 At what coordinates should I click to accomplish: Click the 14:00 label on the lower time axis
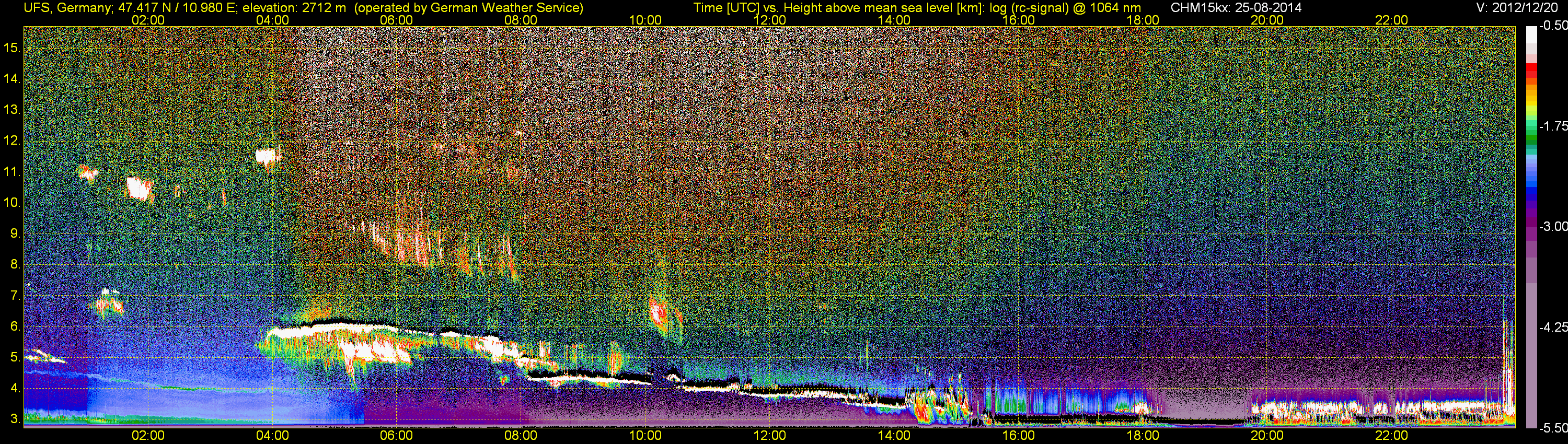pyautogui.click(x=894, y=436)
